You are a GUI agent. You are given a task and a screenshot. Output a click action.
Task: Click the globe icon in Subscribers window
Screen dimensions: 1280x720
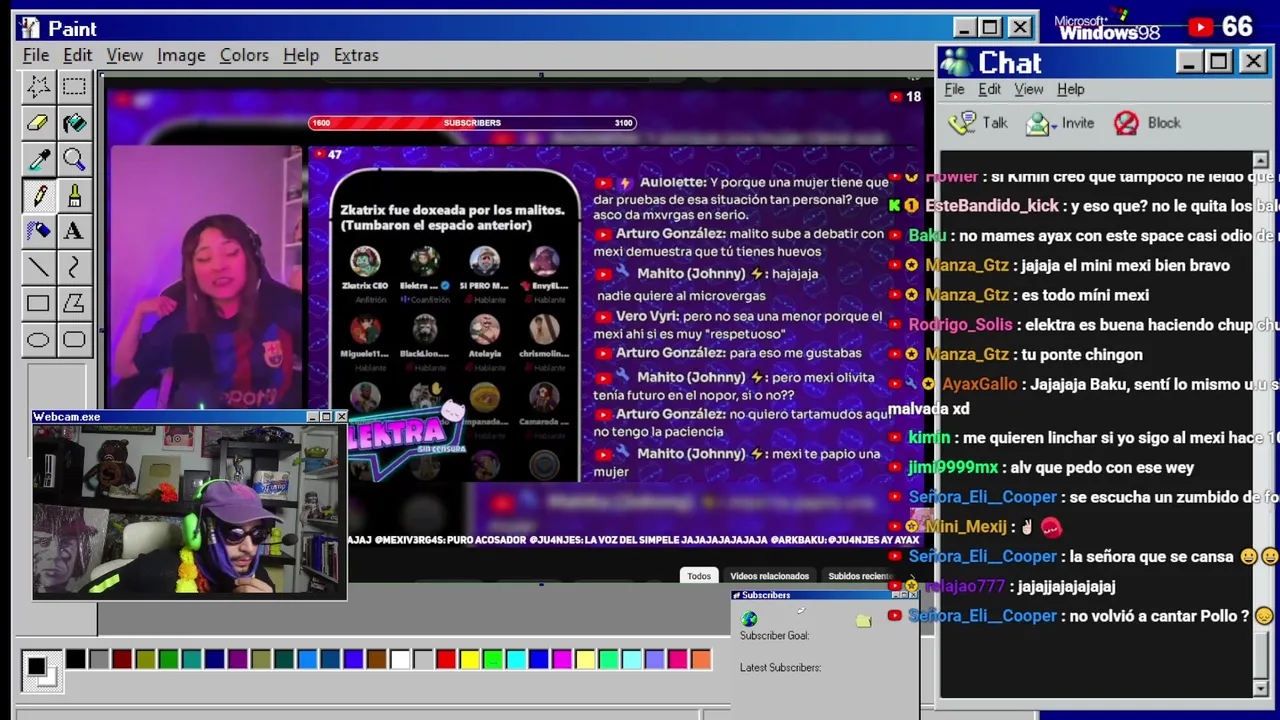[749, 619]
